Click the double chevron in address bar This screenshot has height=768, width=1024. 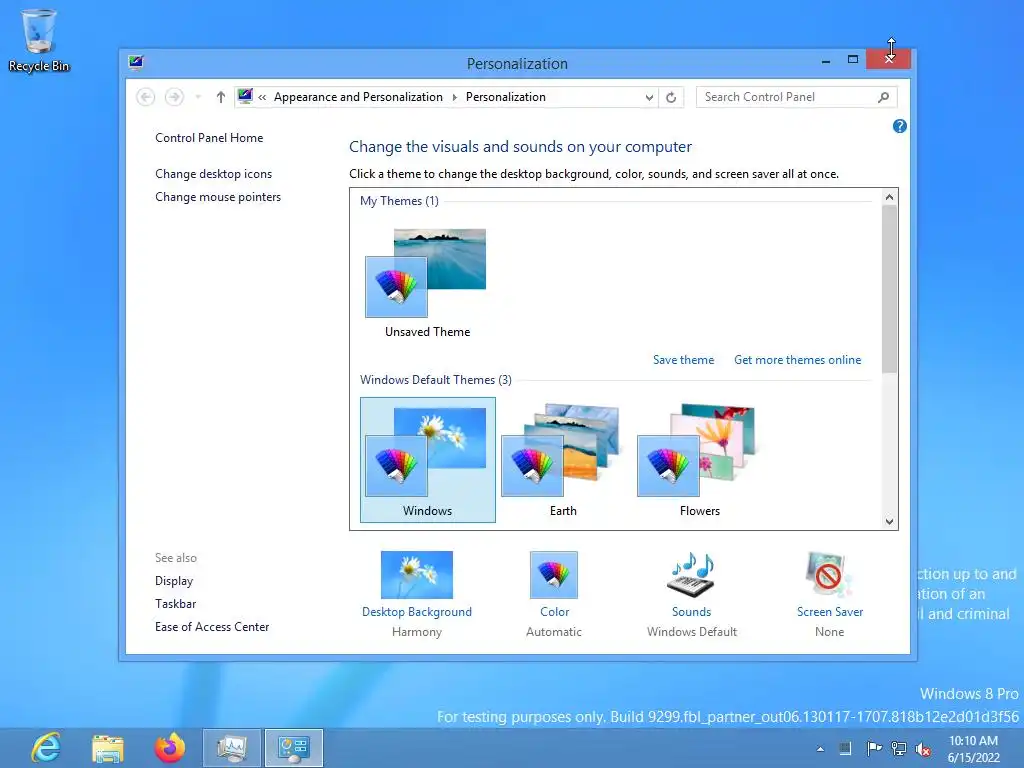pos(262,97)
